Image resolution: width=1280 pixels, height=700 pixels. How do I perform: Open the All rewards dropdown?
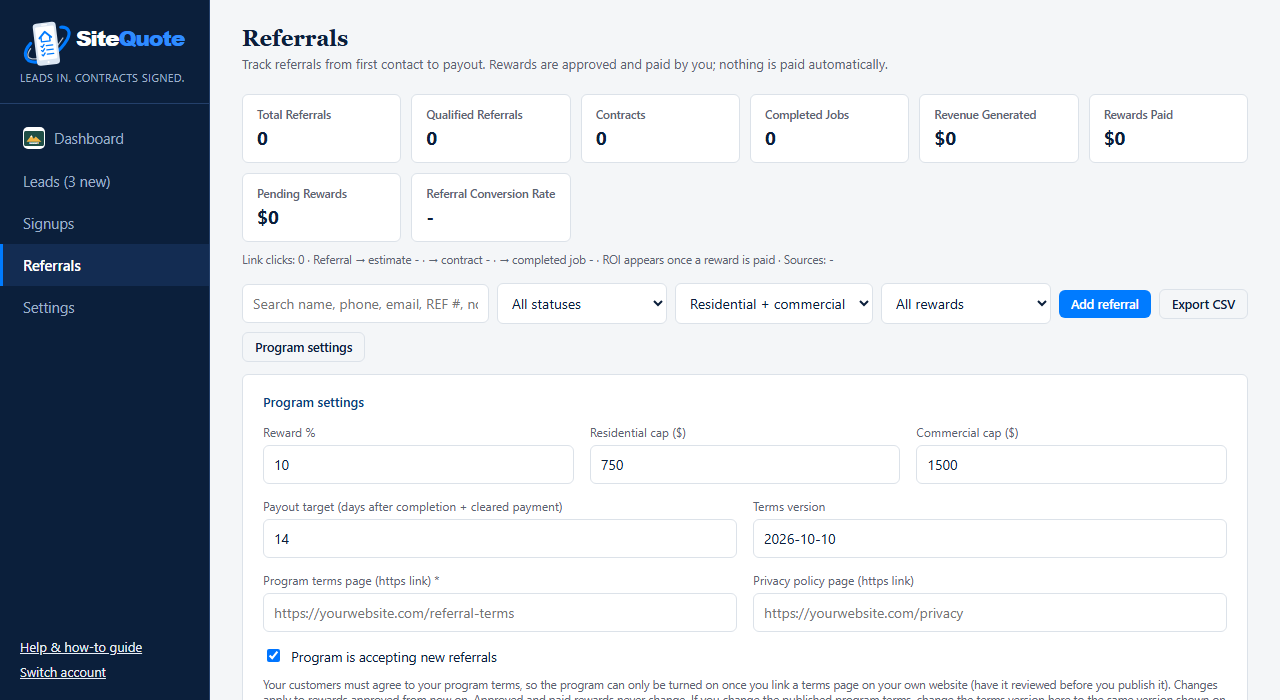click(966, 304)
